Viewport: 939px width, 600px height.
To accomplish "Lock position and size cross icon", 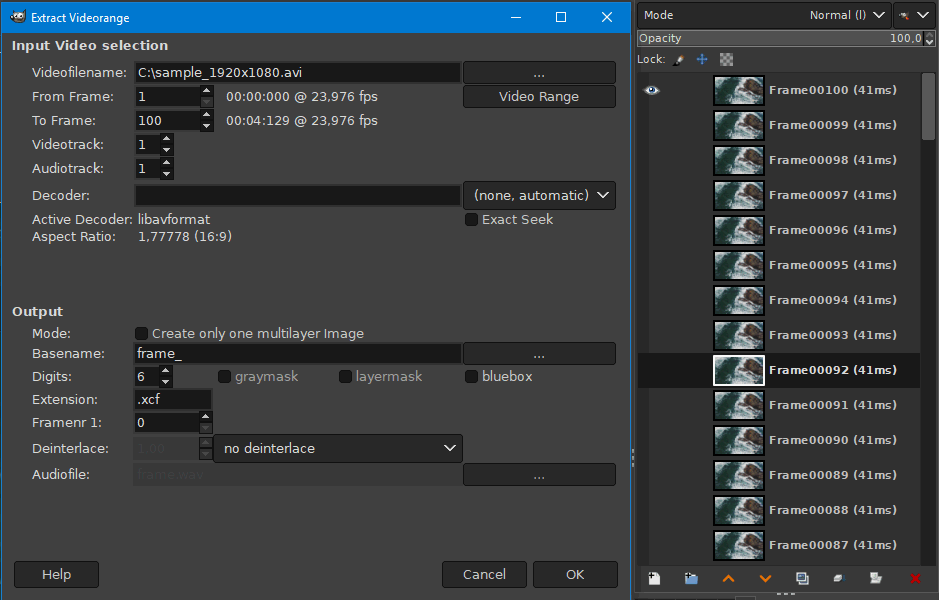I will (702, 59).
